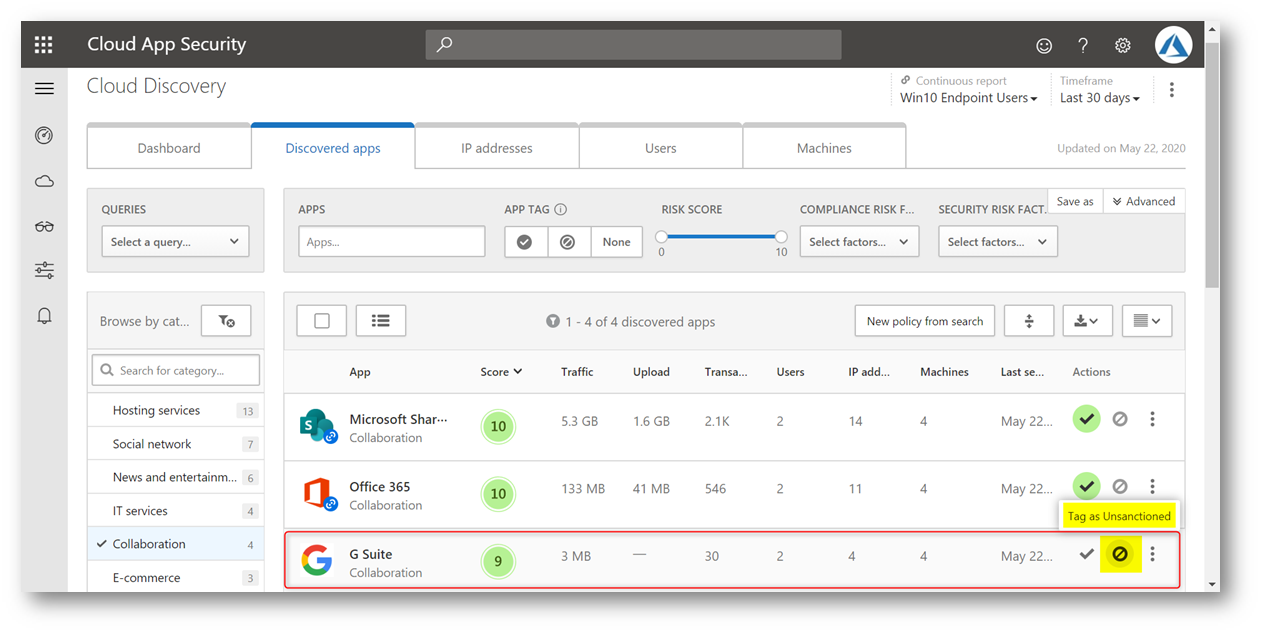Click the risk score slider track
The width and height of the screenshot is (1262, 634).
(x=721, y=237)
